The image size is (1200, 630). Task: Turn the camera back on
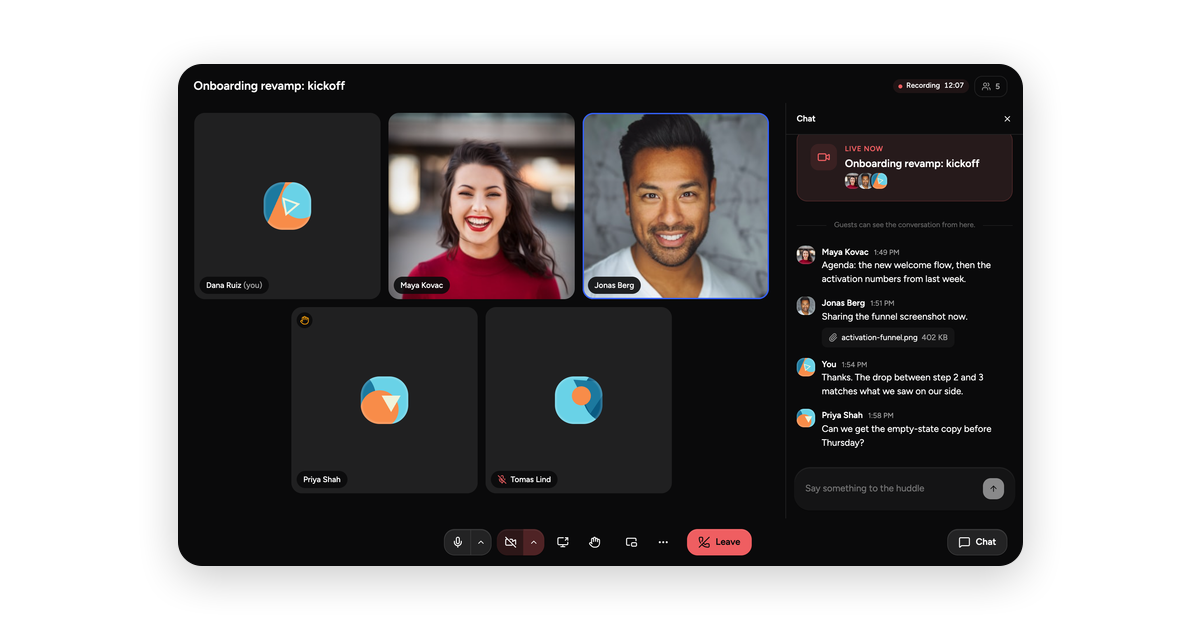point(510,542)
